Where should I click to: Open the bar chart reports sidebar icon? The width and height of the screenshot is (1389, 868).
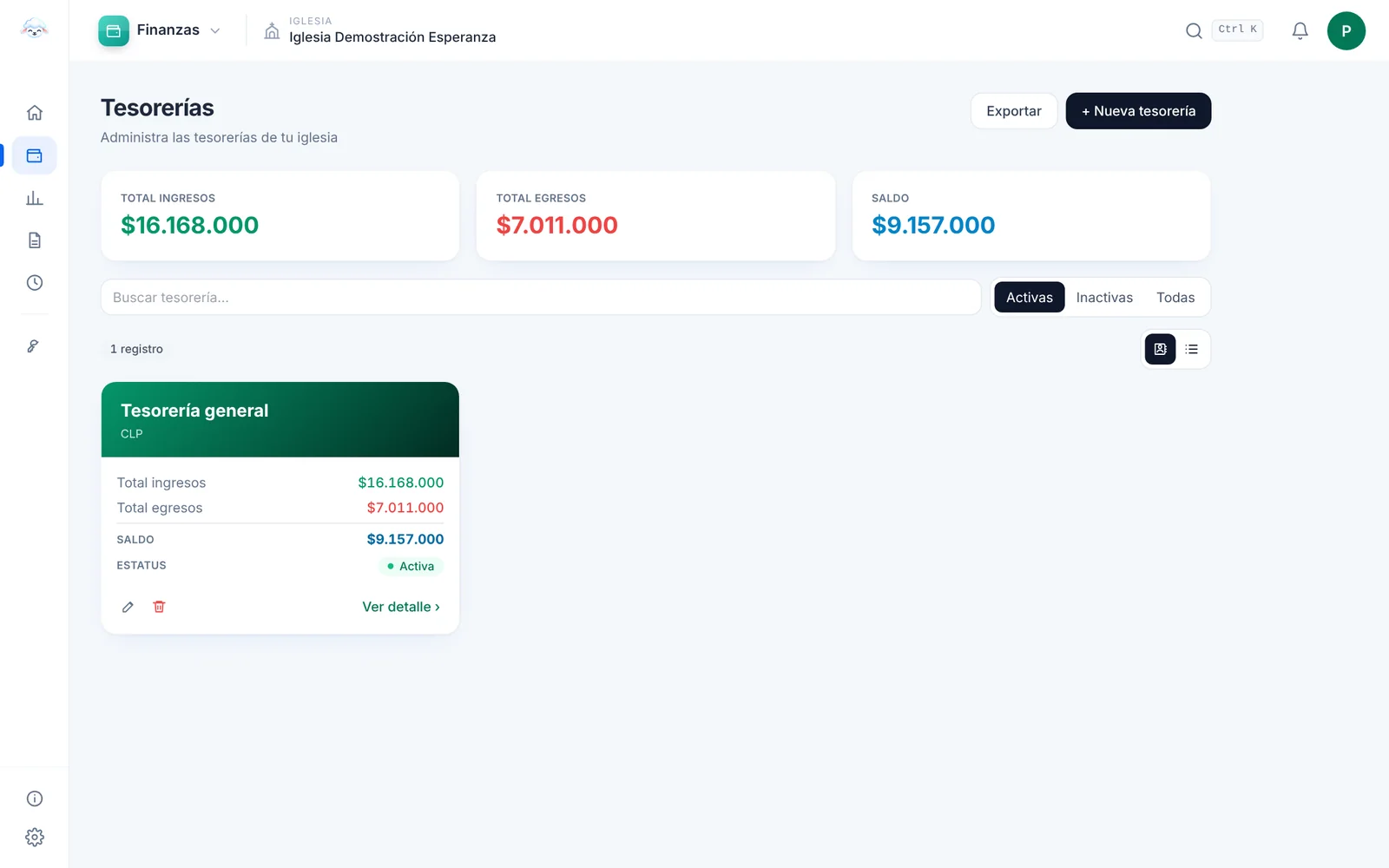[x=35, y=198]
